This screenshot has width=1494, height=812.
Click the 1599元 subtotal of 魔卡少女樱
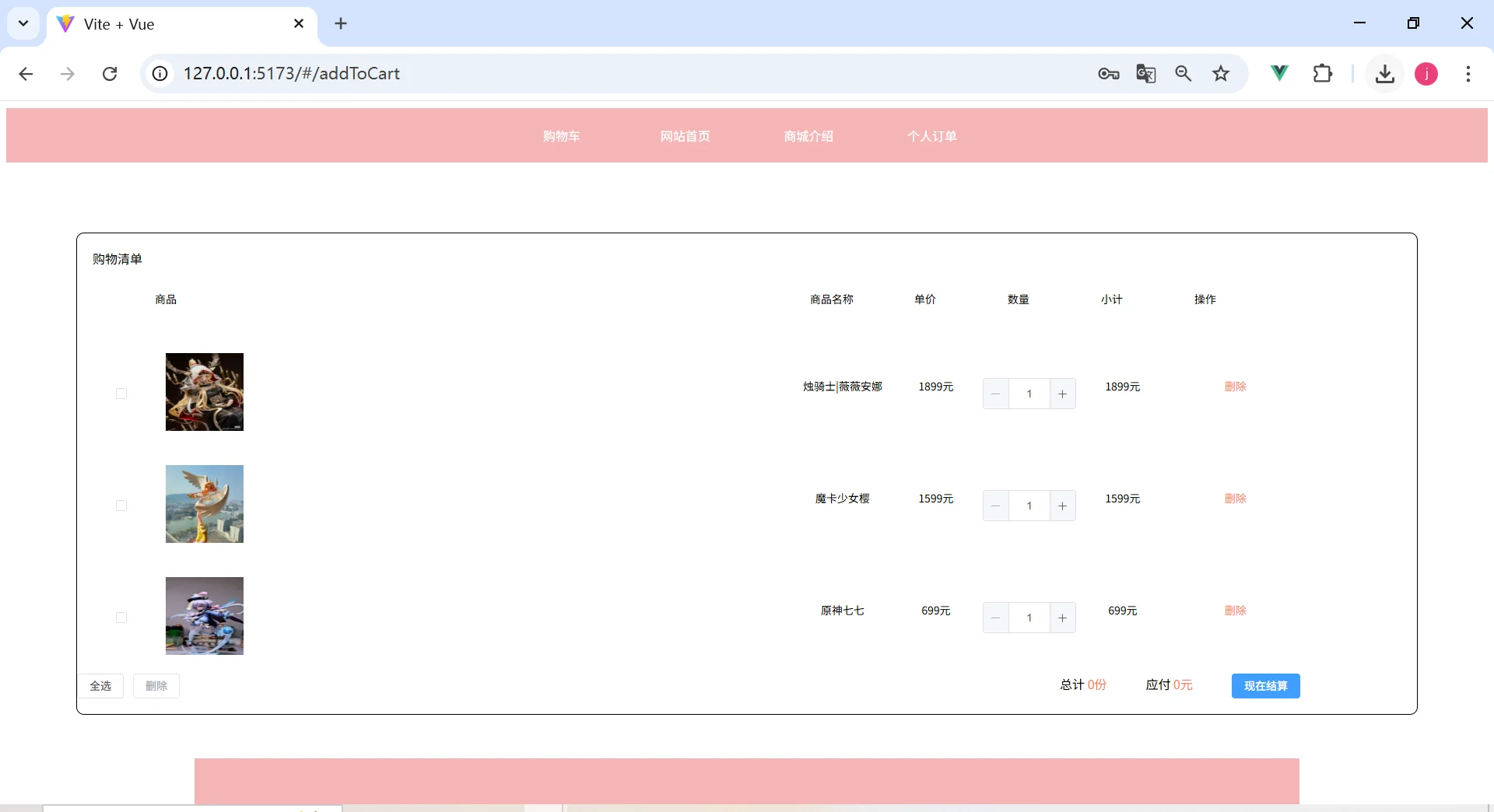[x=1123, y=499]
